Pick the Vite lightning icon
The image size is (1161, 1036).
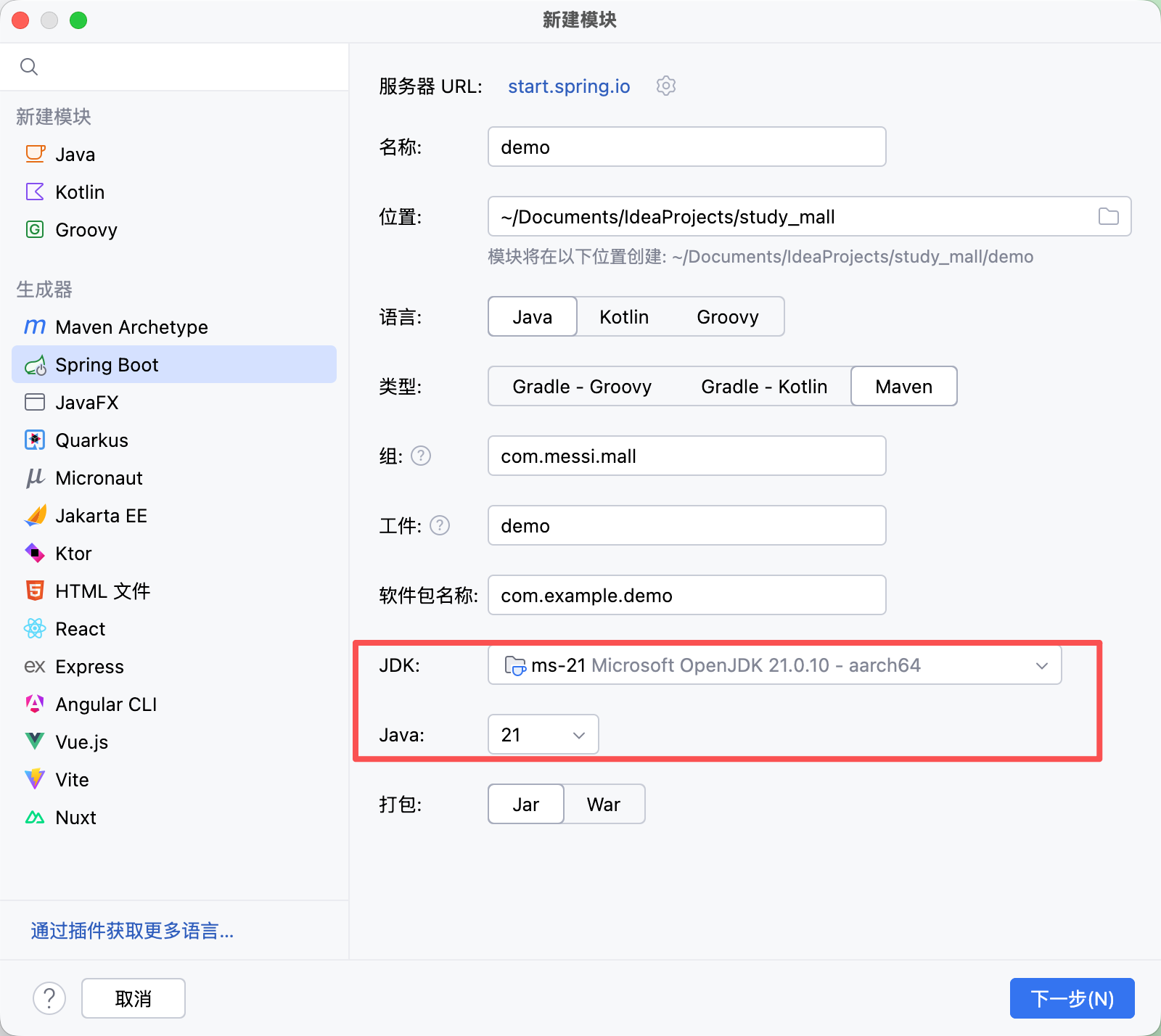[x=35, y=779]
